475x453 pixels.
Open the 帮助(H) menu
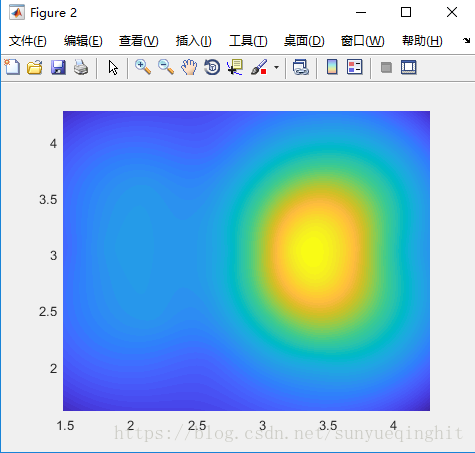[x=422, y=41]
